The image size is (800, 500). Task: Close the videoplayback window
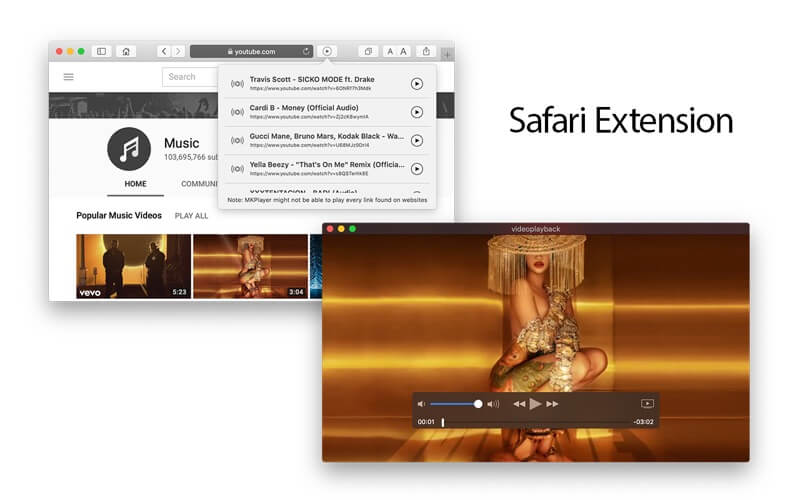(x=330, y=229)
